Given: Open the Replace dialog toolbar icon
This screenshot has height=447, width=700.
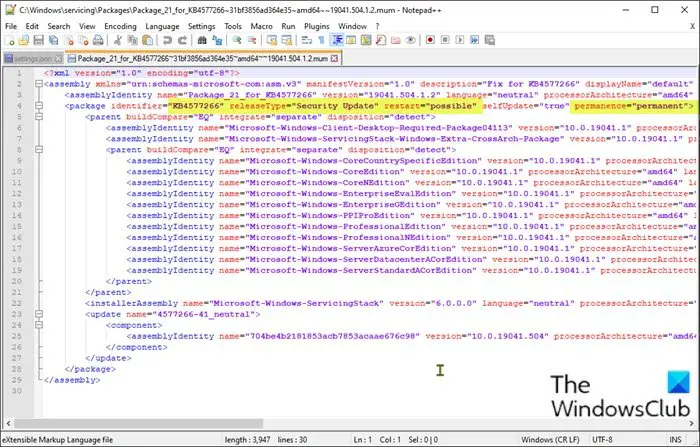Looking at the screenshot, I should pos(217,40).
